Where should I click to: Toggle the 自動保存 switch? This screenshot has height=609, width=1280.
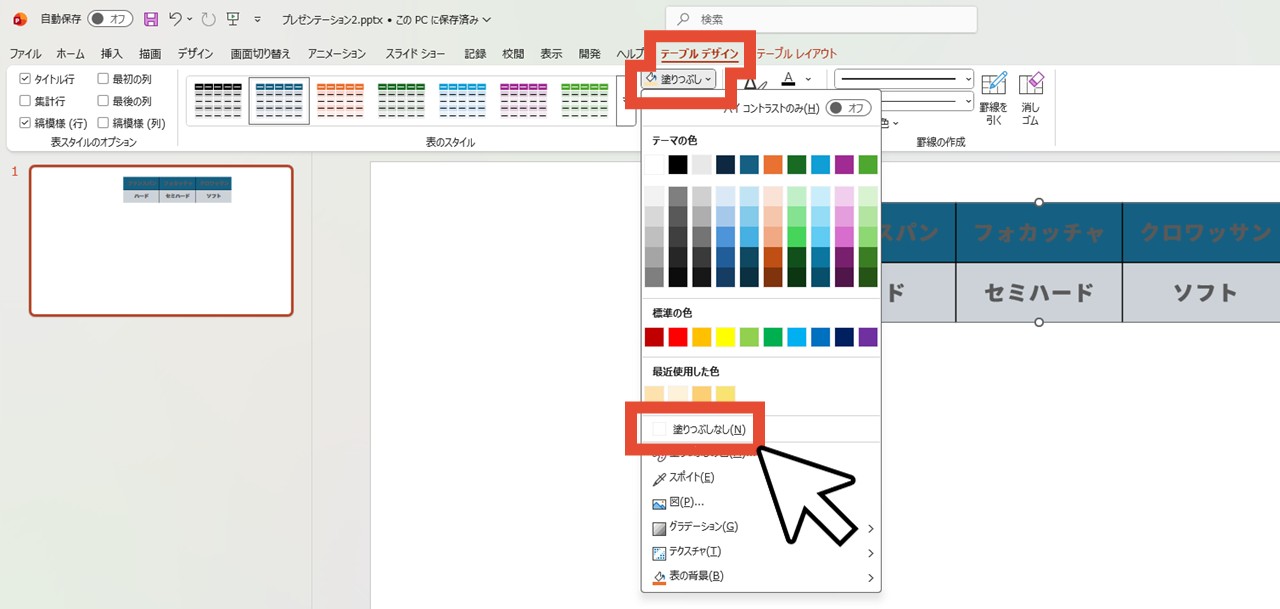point(110,19)
